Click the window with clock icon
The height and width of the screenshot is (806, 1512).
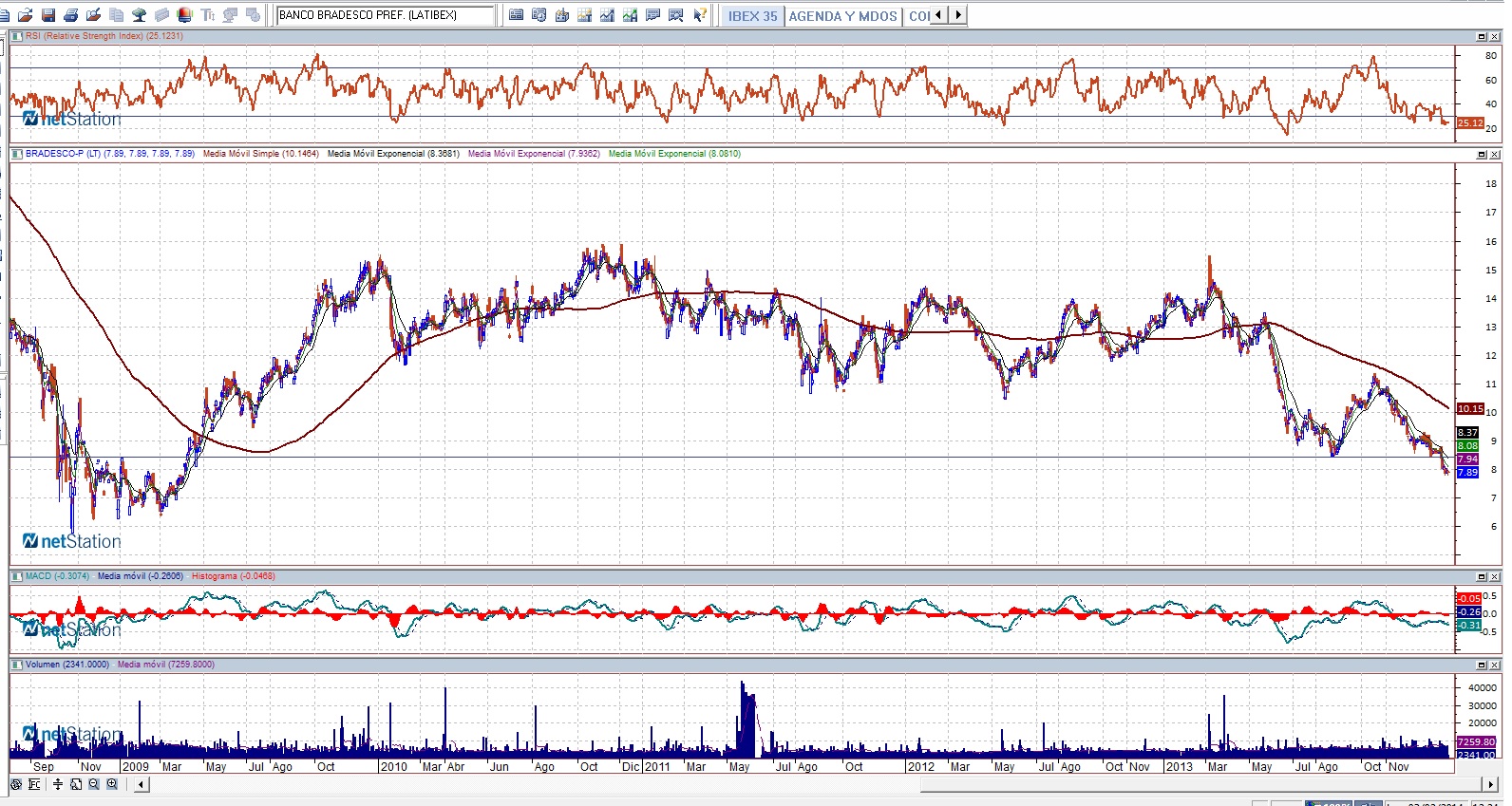[539, 15]
